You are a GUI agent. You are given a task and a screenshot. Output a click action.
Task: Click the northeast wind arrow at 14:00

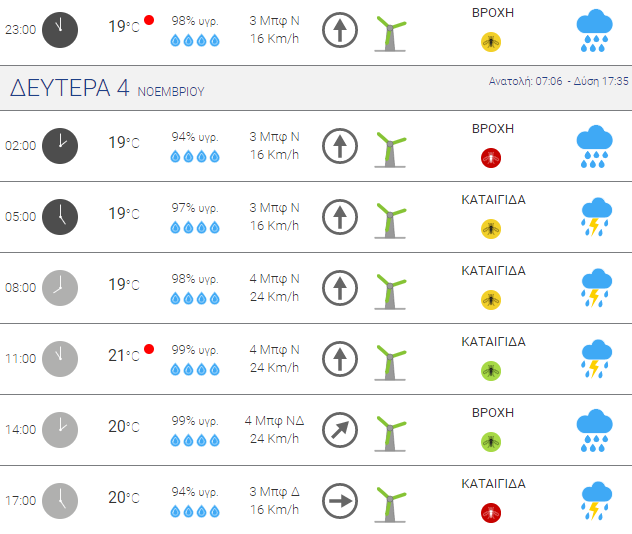click(340, 430)
